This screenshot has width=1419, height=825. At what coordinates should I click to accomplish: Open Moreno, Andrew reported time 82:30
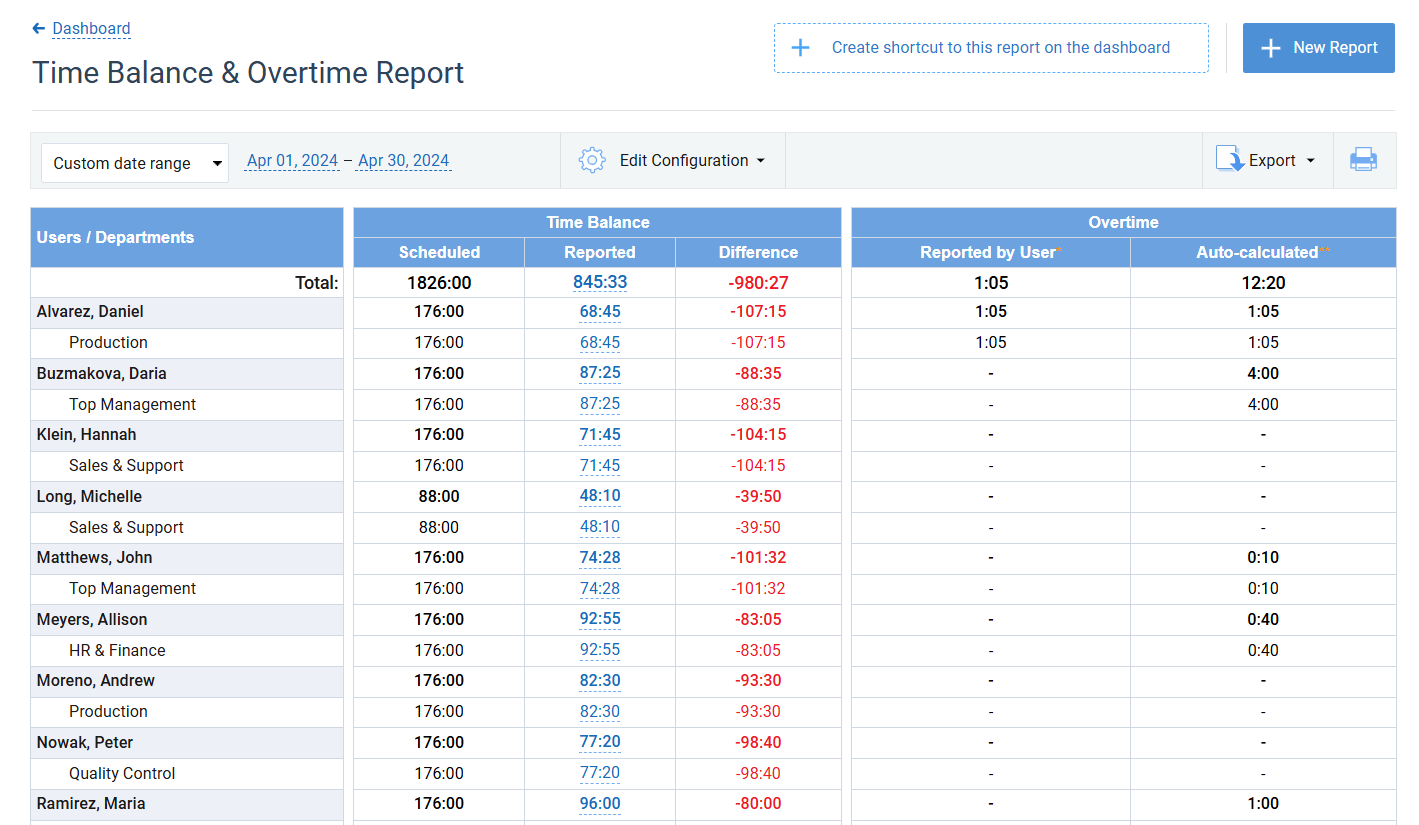[x=600, y=681]
